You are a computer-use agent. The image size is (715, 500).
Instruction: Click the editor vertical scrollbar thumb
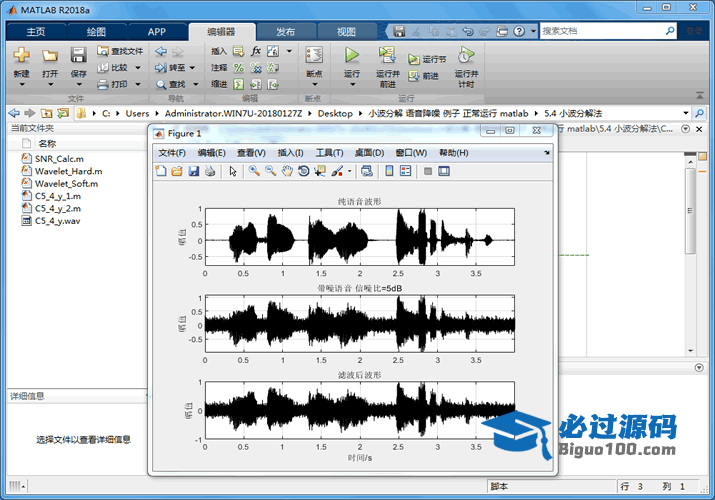pyautogui.click(x=691, y=211)
